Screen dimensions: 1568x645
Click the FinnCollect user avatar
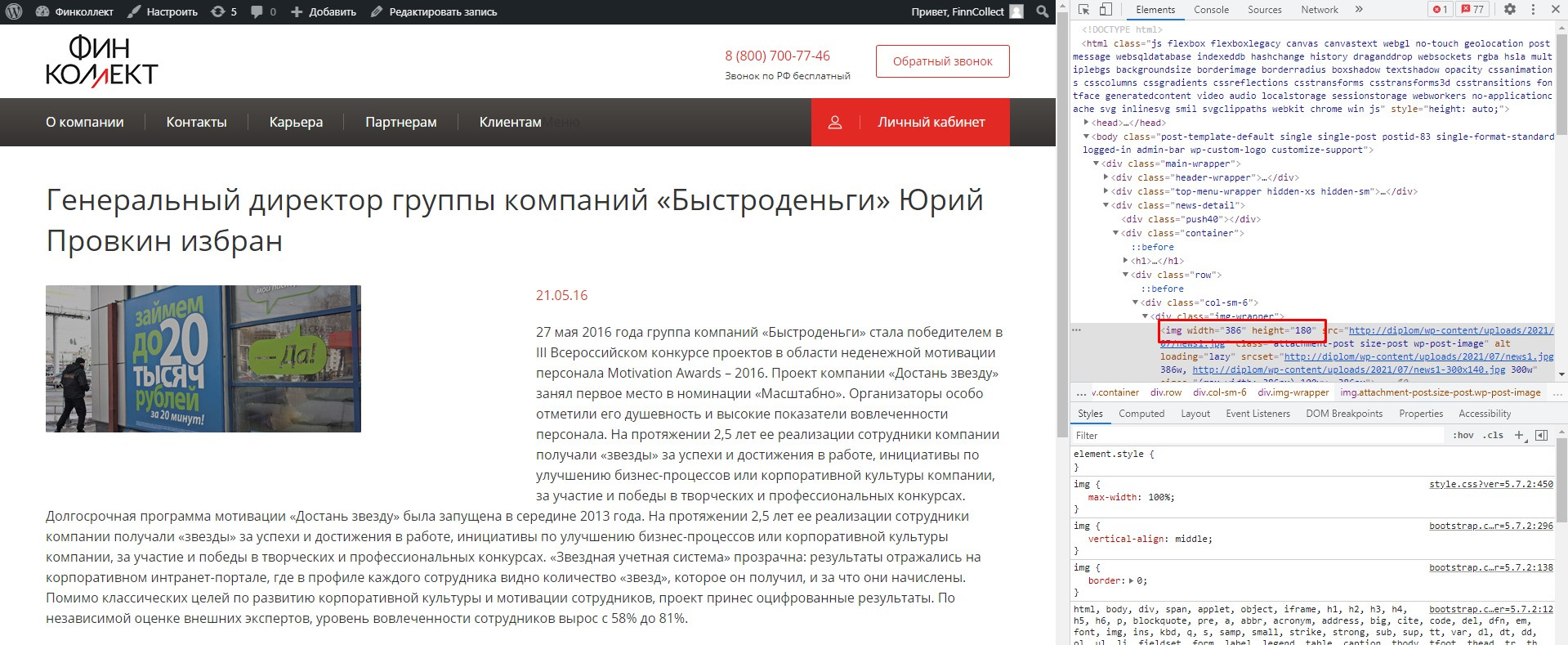[x=1016, y=11]
